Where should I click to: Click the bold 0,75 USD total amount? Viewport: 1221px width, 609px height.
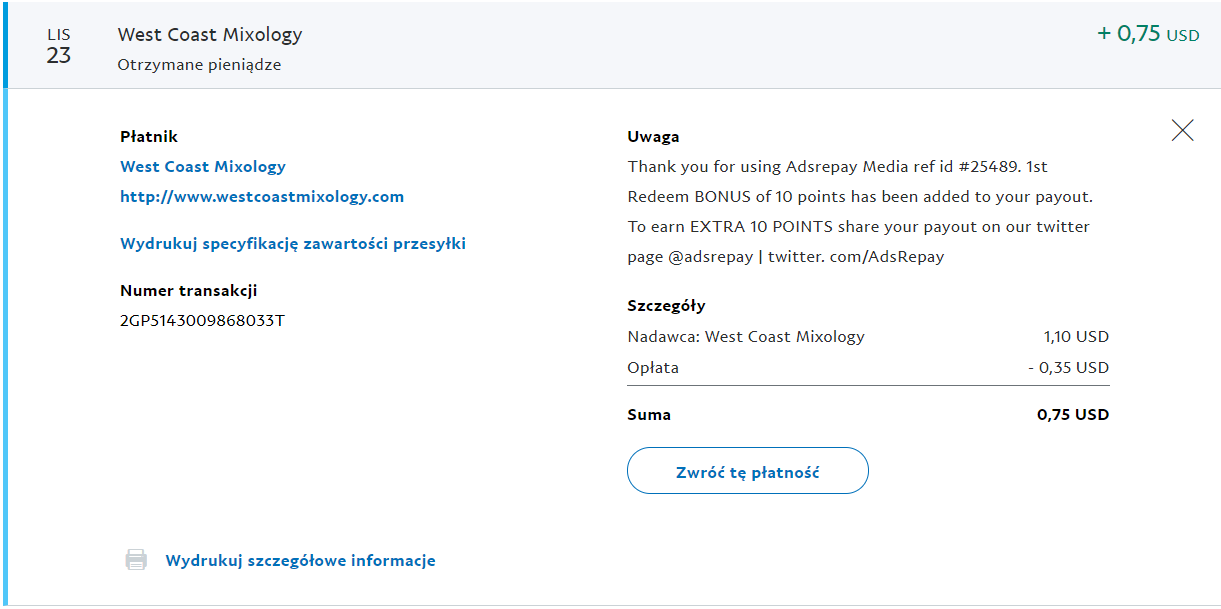1073,415
